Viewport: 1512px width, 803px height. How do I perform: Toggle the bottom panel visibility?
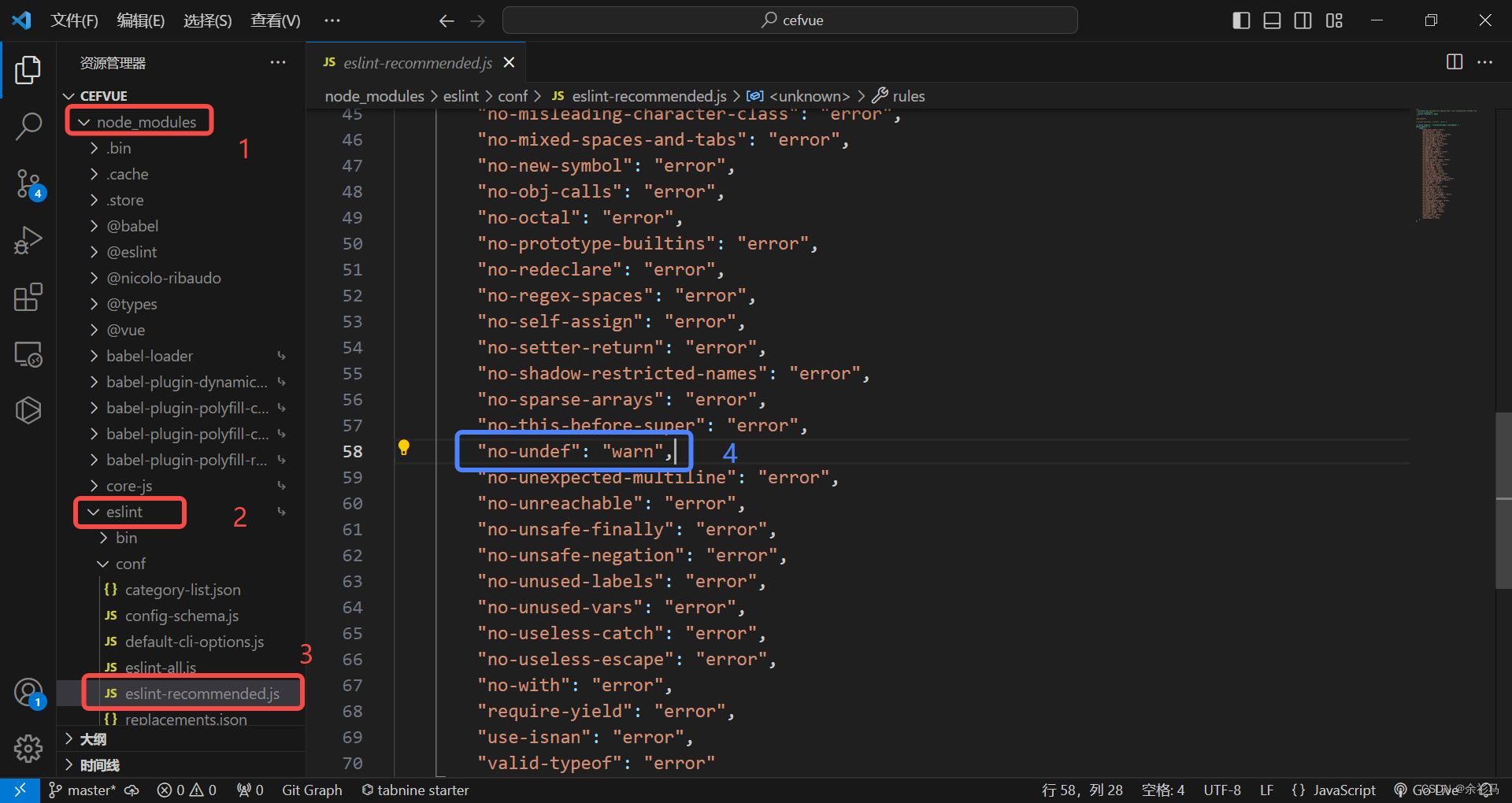(x=1271, y=20)
